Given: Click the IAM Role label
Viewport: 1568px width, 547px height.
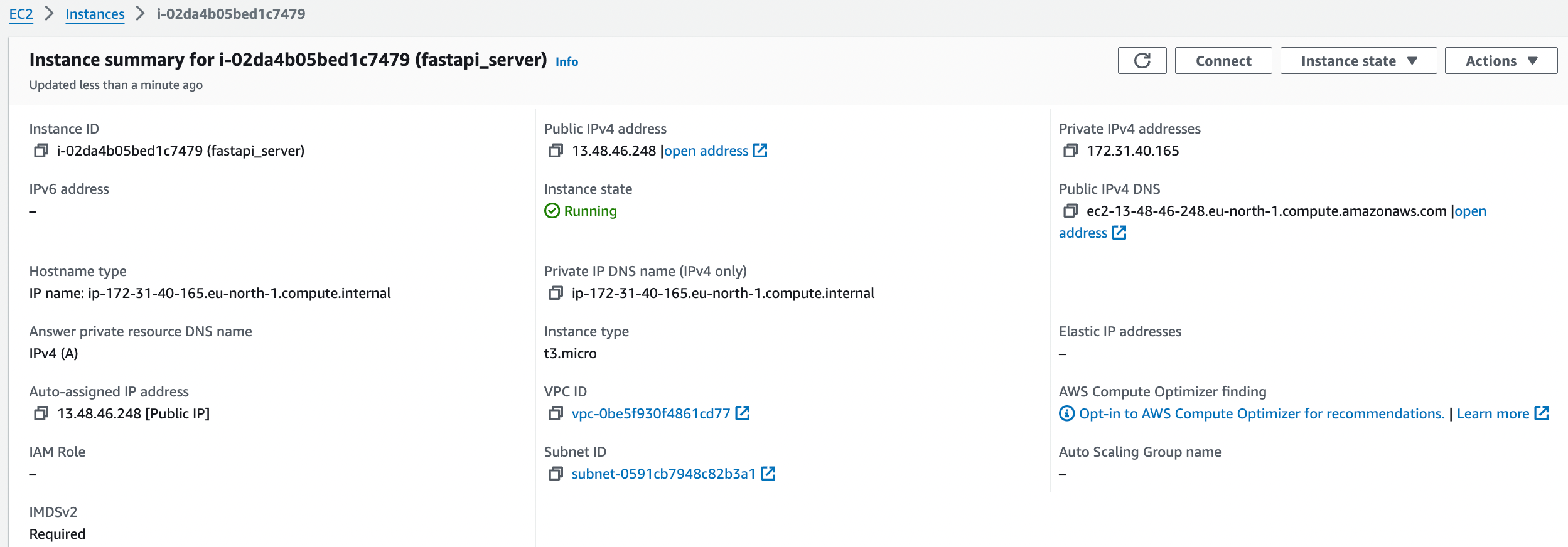Looking at the screenshot, I should pos(57,452).
